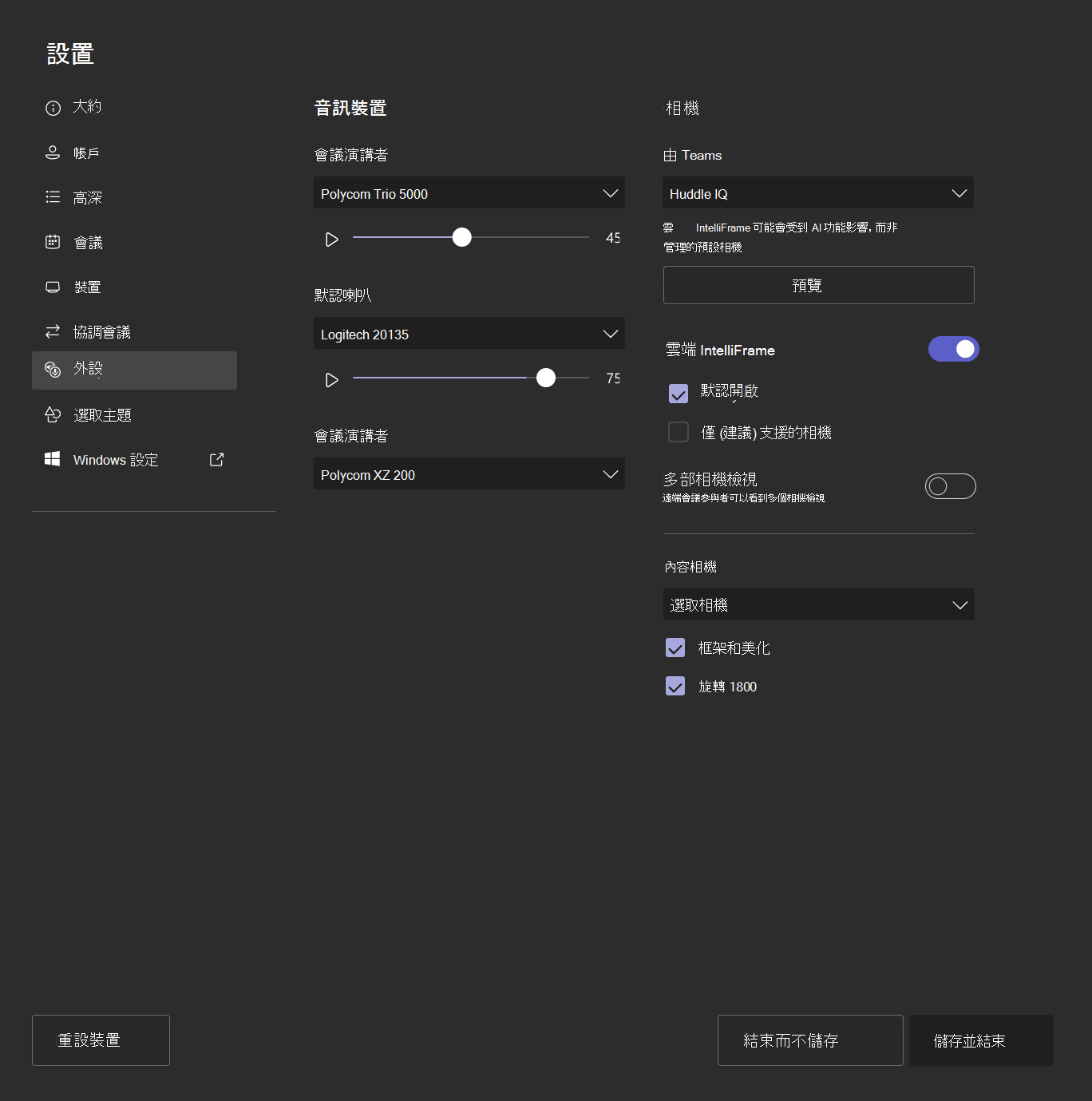Open Windows 設定 via external-link icon
The height and width of the screenshot is (1101, 1092).
coord(216,459)
